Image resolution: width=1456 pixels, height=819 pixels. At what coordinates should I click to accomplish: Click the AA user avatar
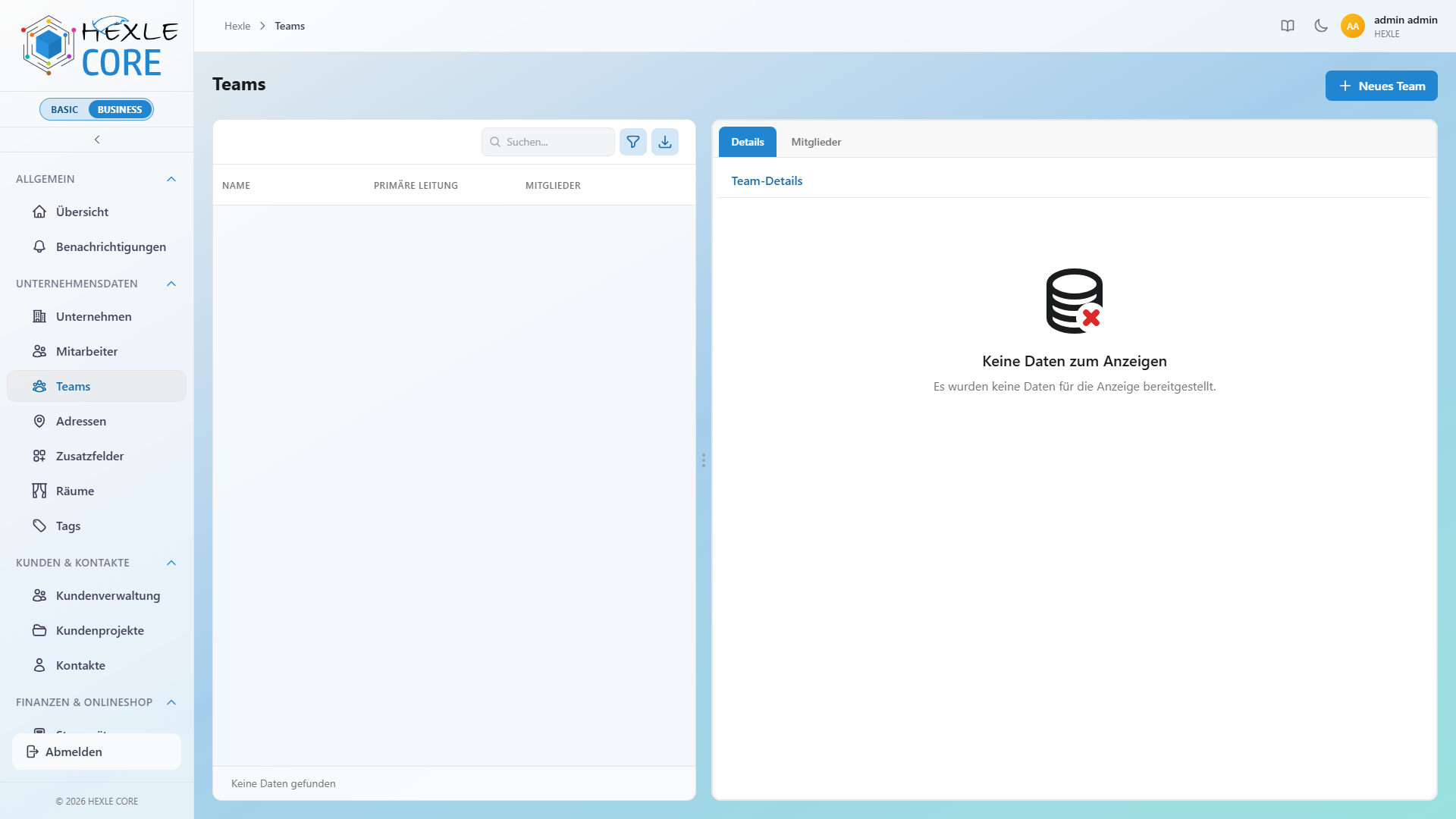(1353, 26)
